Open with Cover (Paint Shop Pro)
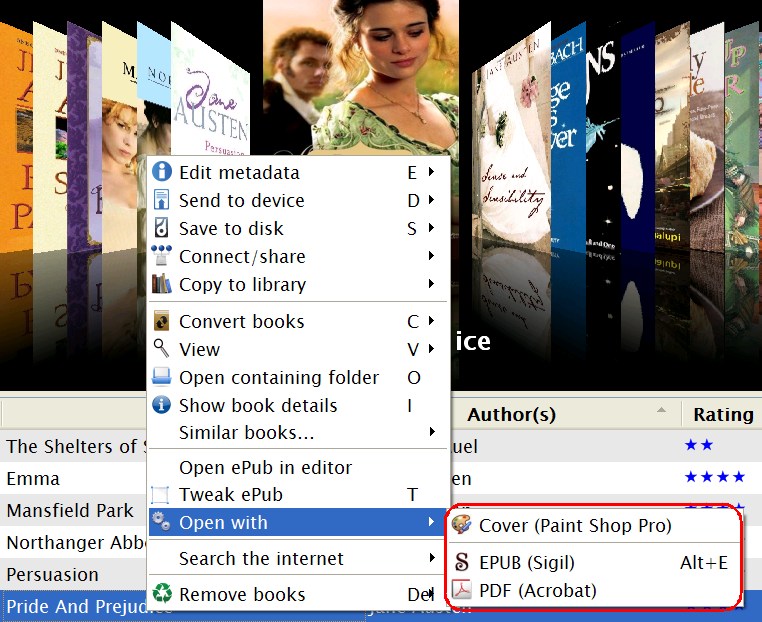Screen dimensions: 762x622 pos(593,525)
